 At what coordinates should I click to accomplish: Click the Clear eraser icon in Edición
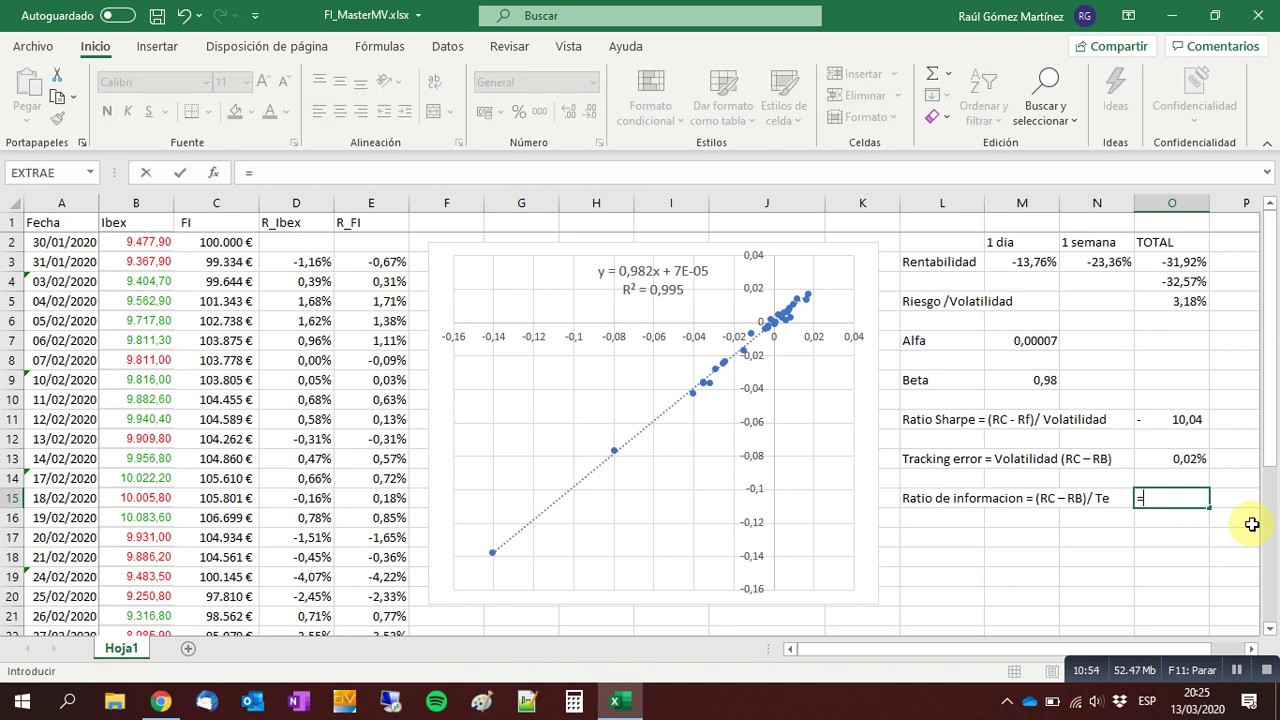point(932,117)
